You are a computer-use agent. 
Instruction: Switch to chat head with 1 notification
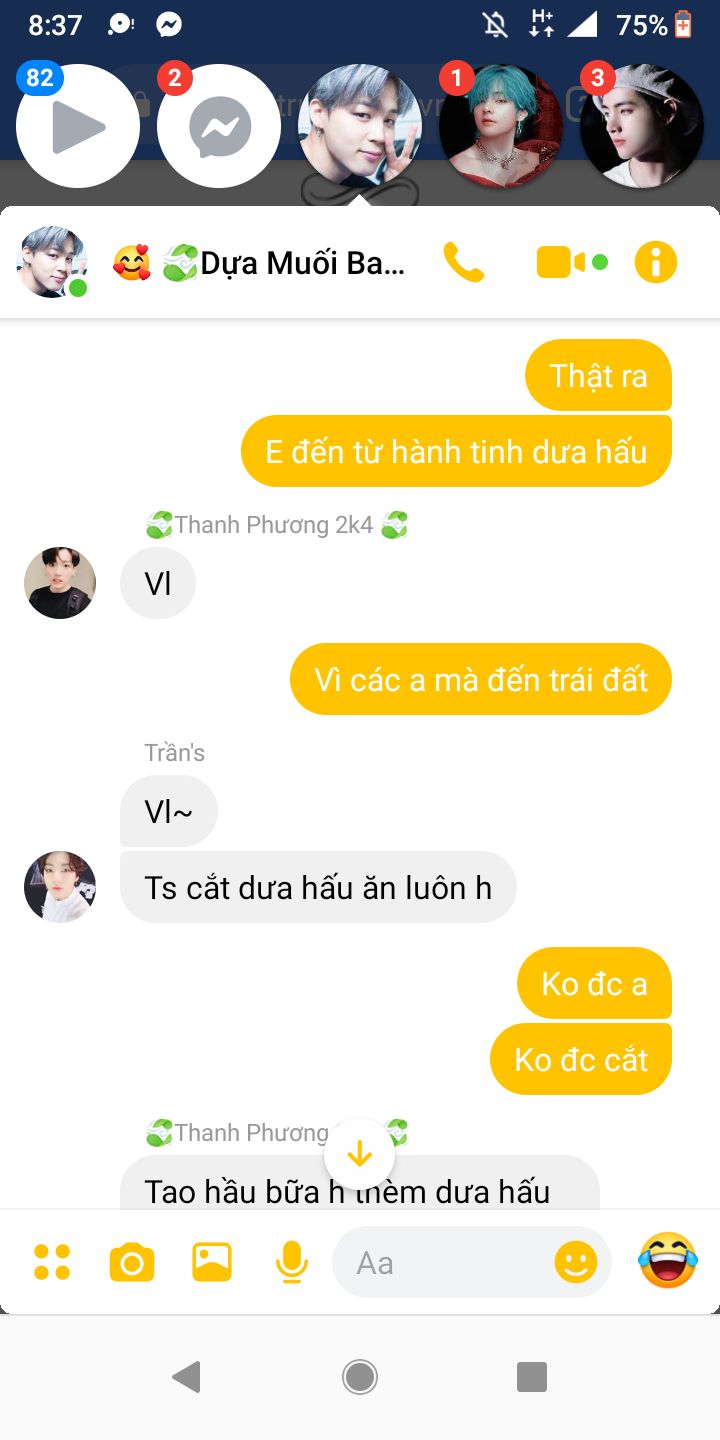click(501, 126)
